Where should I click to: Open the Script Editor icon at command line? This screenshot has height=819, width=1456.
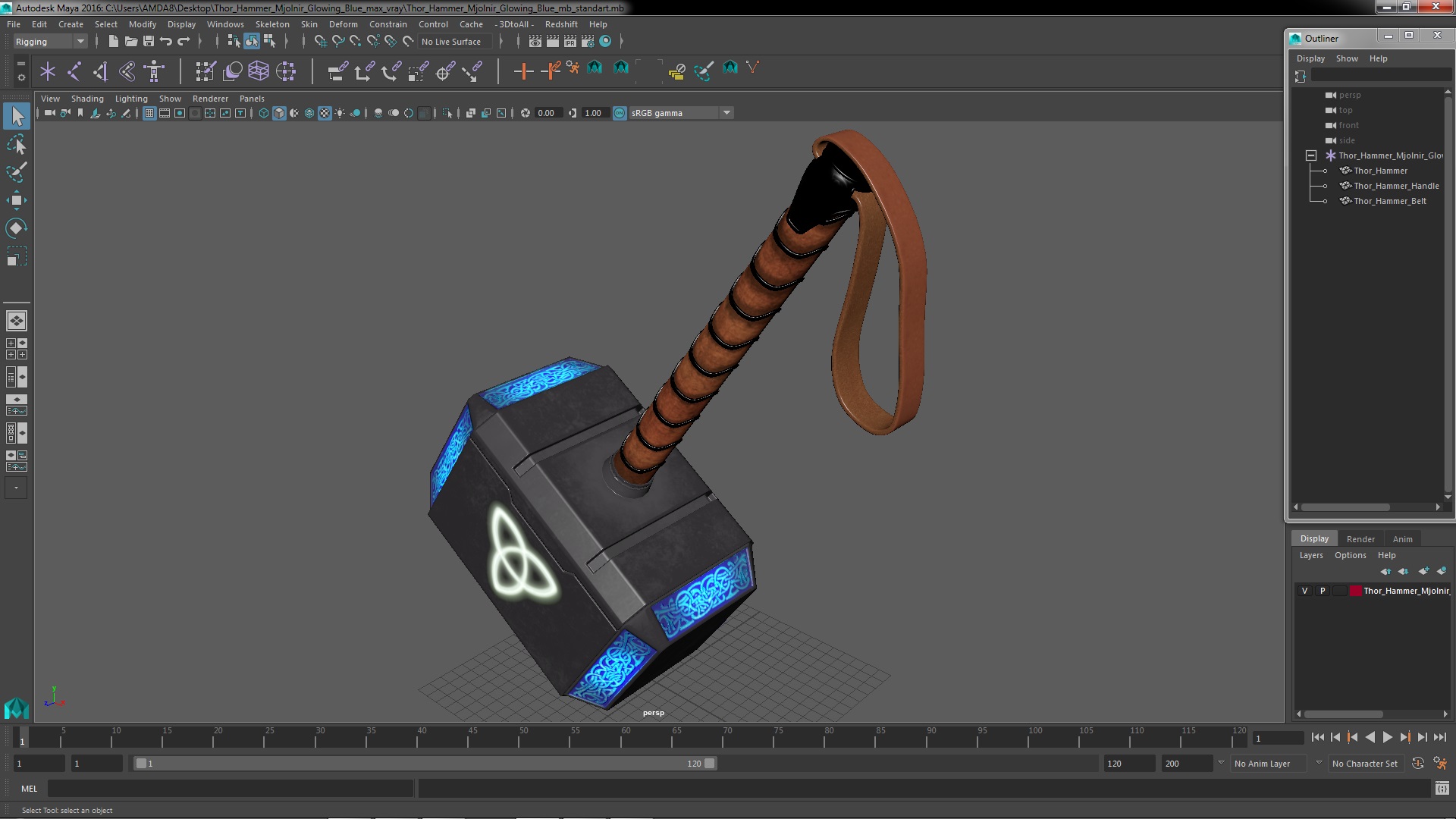tap(1442, 789)
